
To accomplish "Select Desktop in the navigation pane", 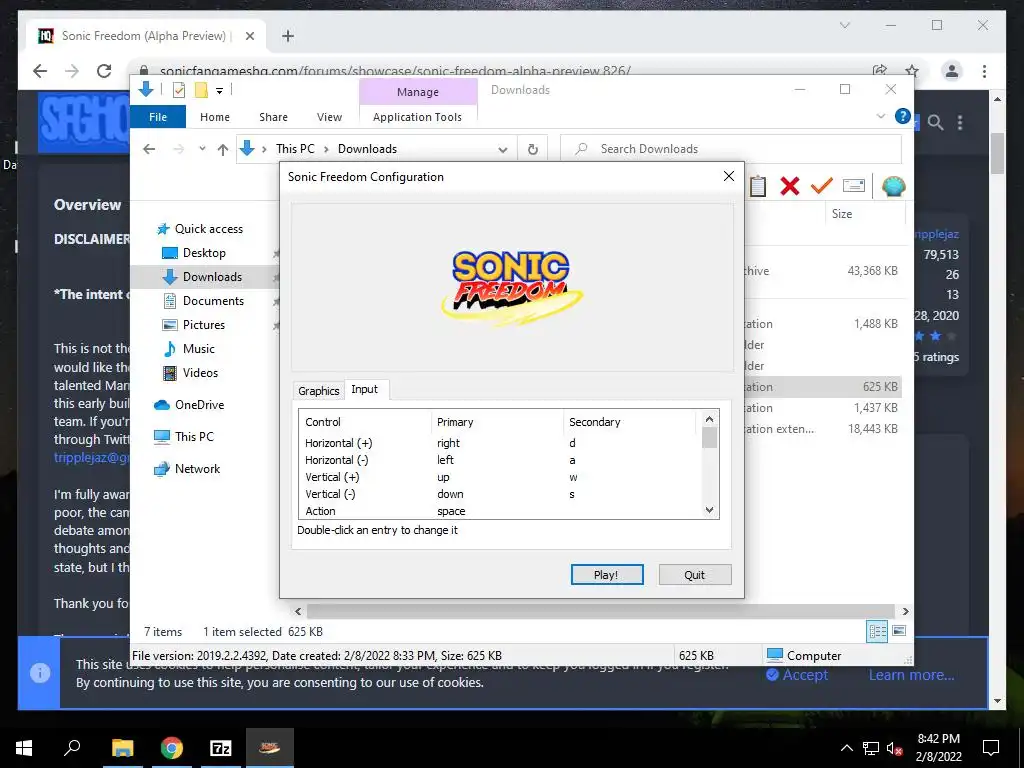I will click(x=193, y=253).
